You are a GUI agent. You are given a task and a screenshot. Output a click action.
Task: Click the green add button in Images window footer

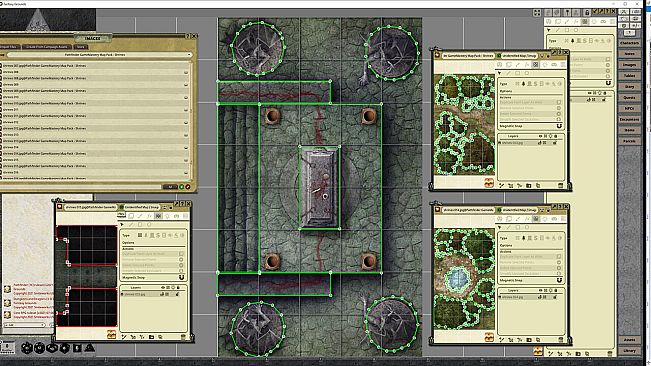click(x=181, y=187)
